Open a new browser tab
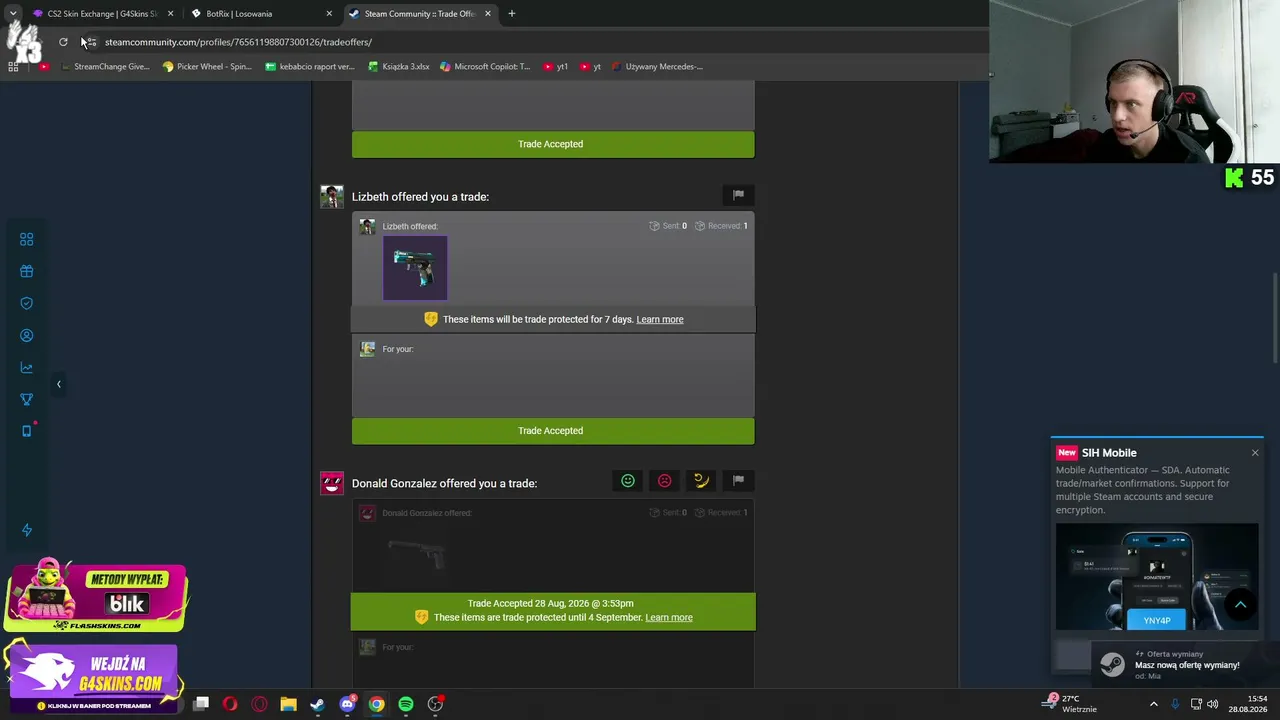1280x720 pixels. click(x=512, y=14)
